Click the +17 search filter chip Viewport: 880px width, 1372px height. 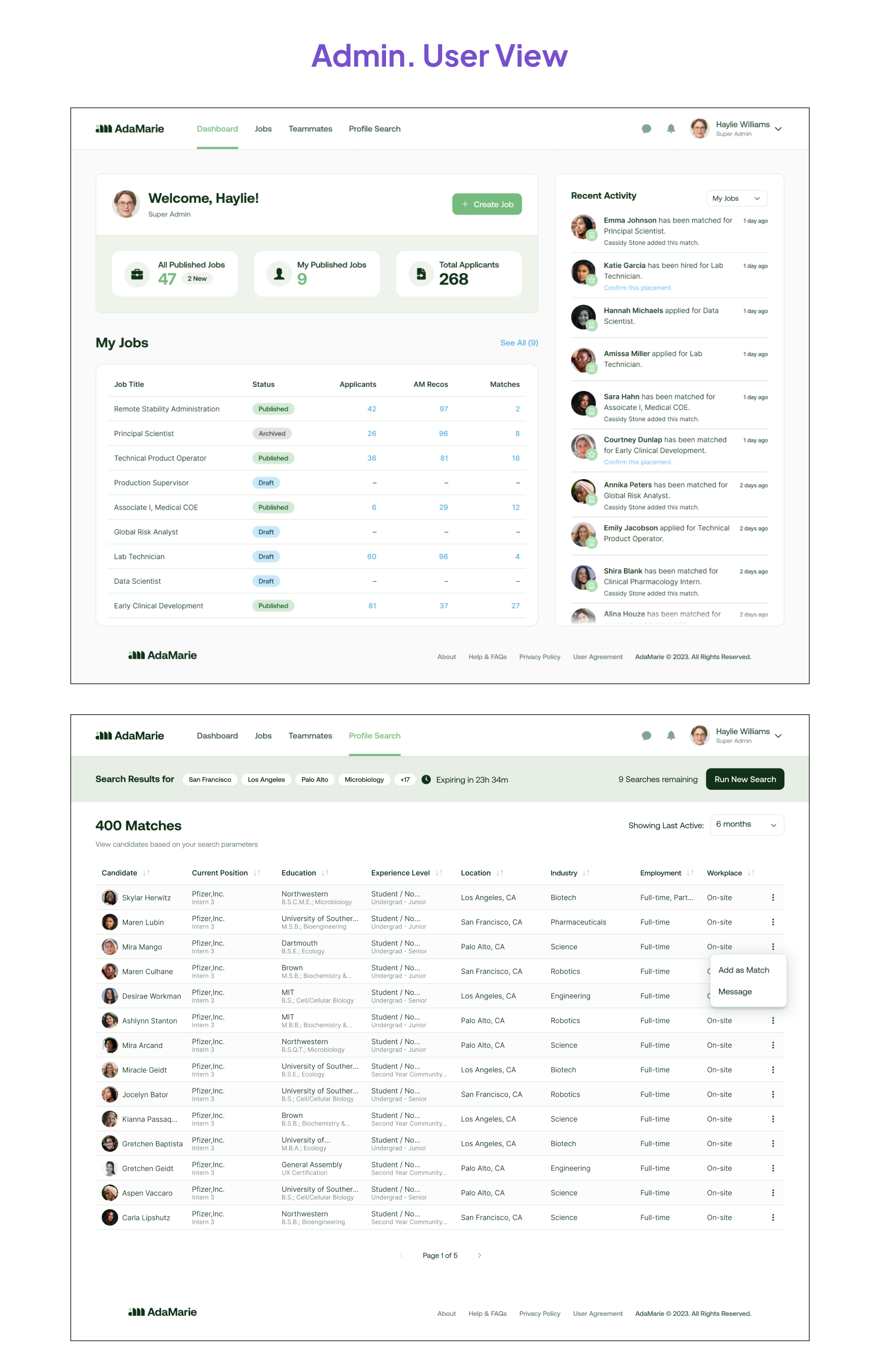(x=404, y=780)
